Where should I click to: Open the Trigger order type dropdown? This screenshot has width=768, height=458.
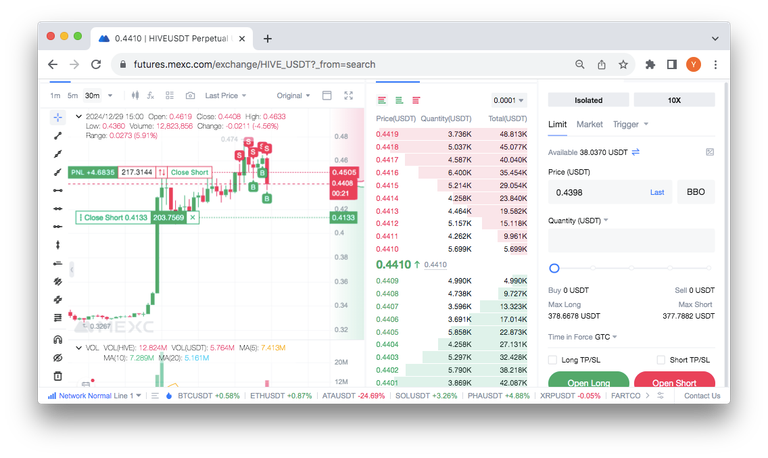pos(631,124)
